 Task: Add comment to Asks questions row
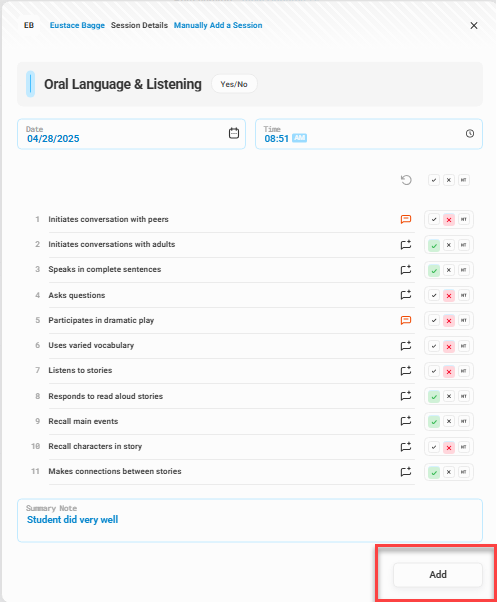[406, 295]
